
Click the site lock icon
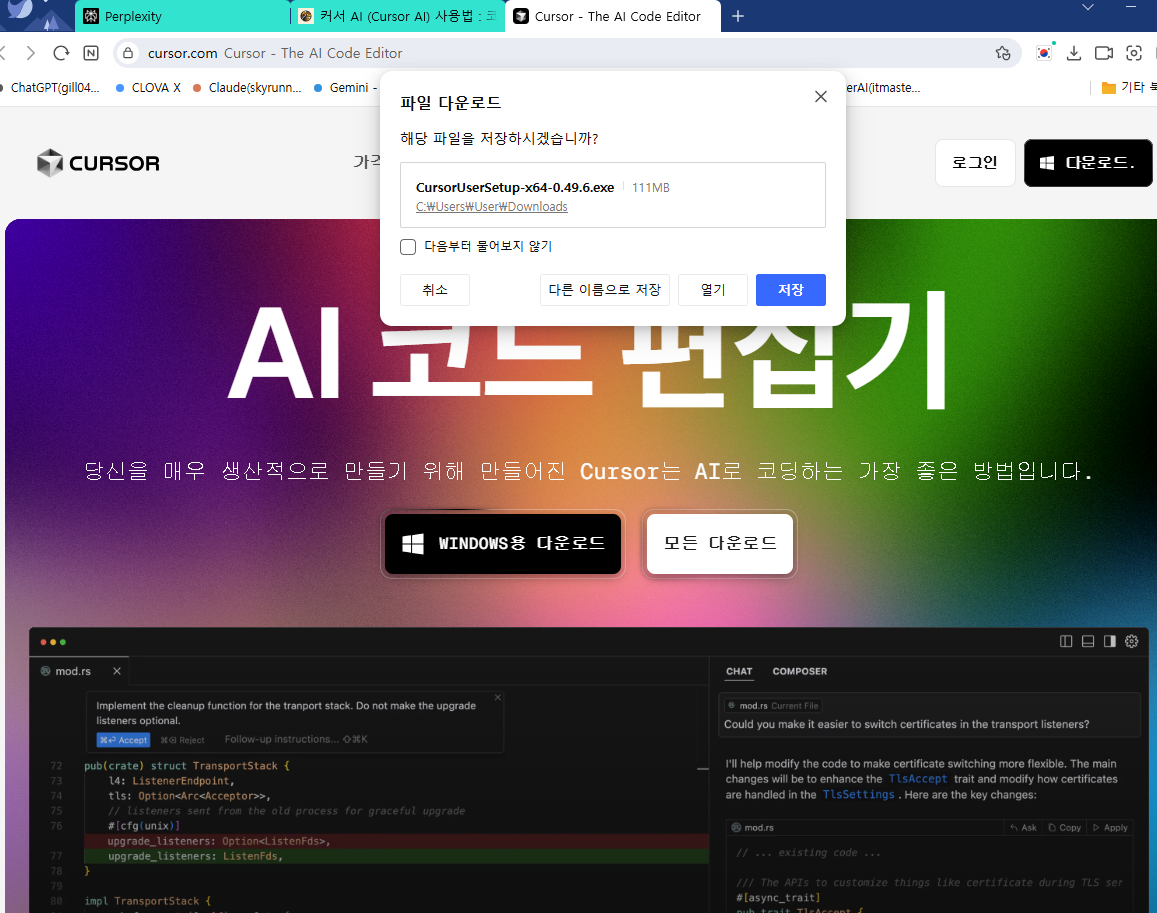pos(128,53)
